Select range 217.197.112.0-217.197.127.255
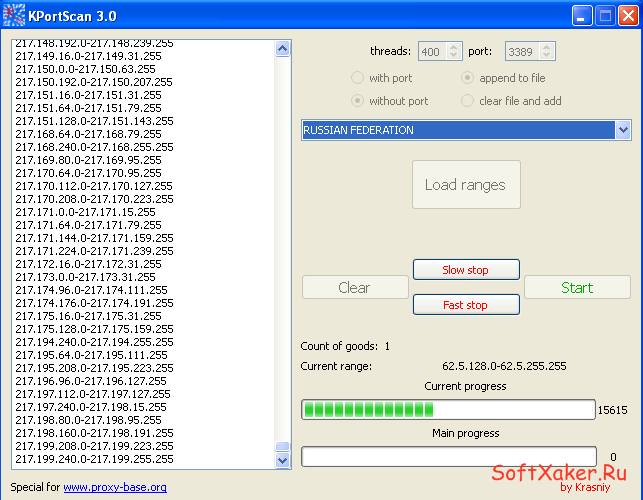 pos(93,394)
